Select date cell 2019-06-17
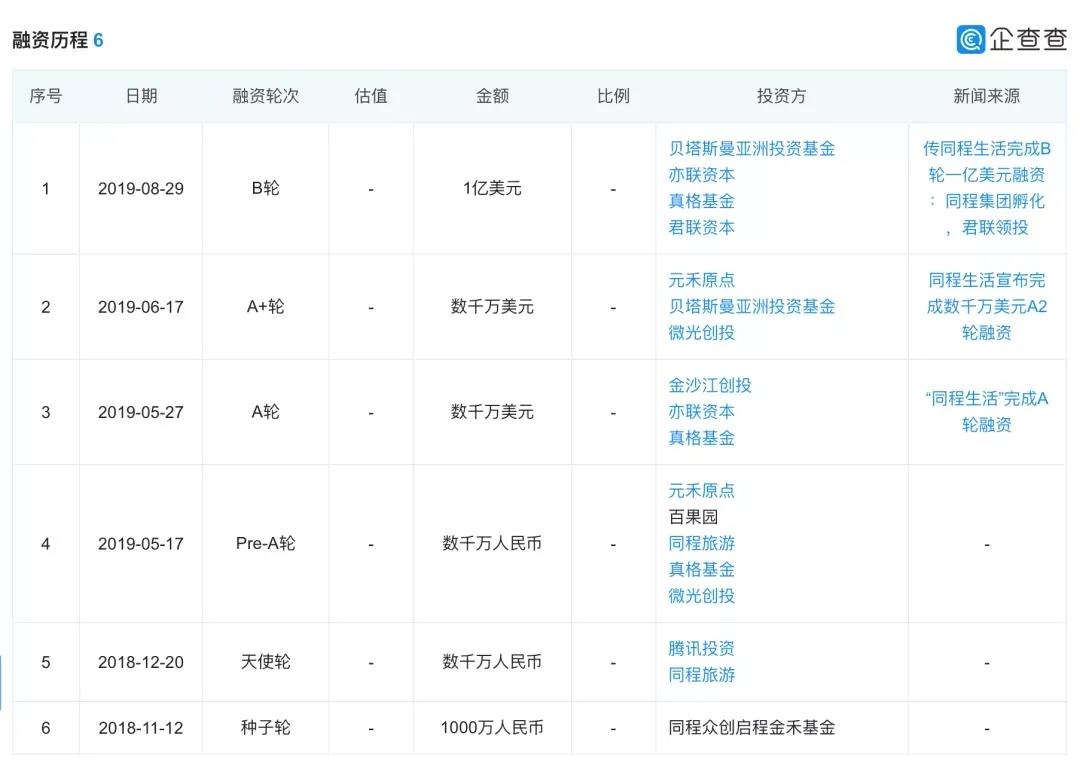The height and width of the screenshot is (781, 1080). coord(141,307)
